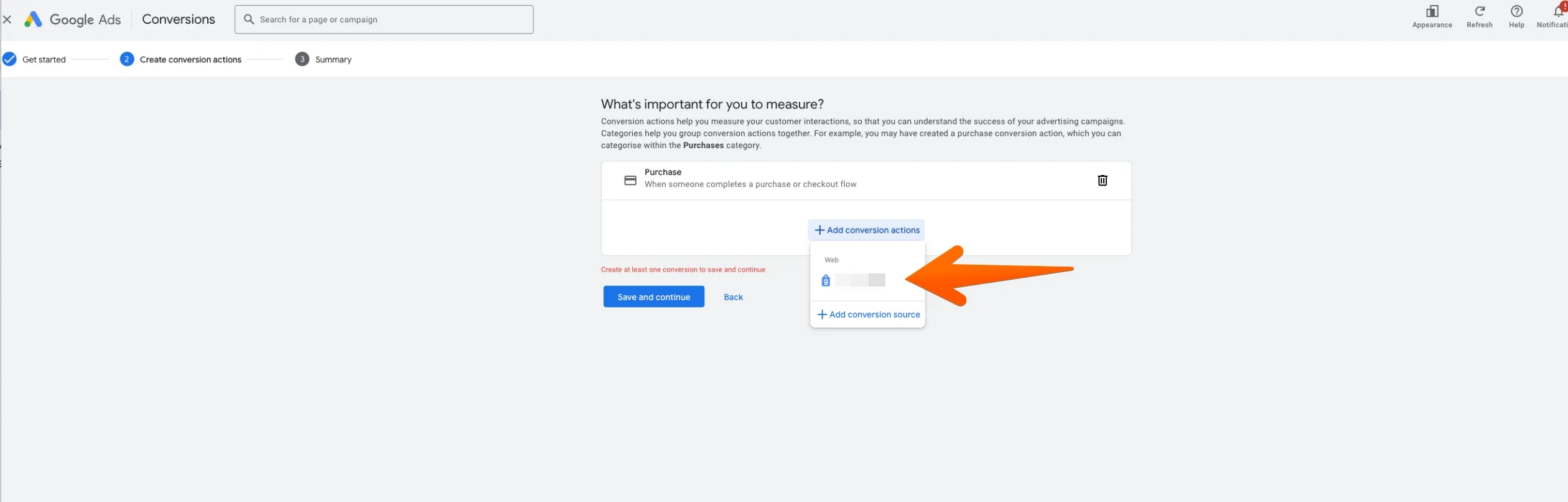Go to the Get started step

click(x=35, y=60)
